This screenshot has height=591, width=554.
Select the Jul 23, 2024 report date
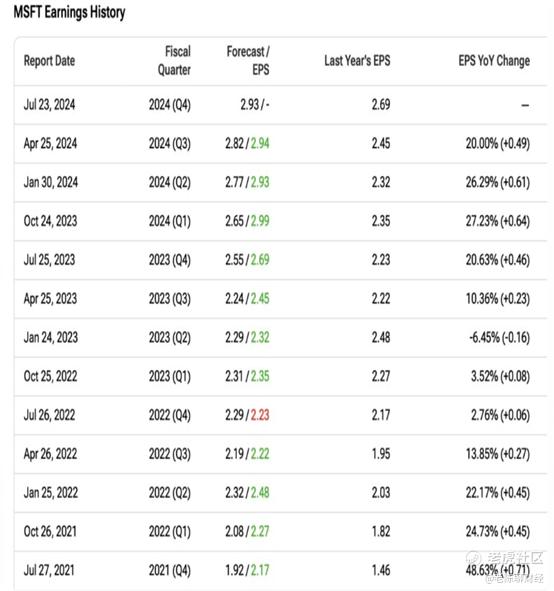click(49, 105)
